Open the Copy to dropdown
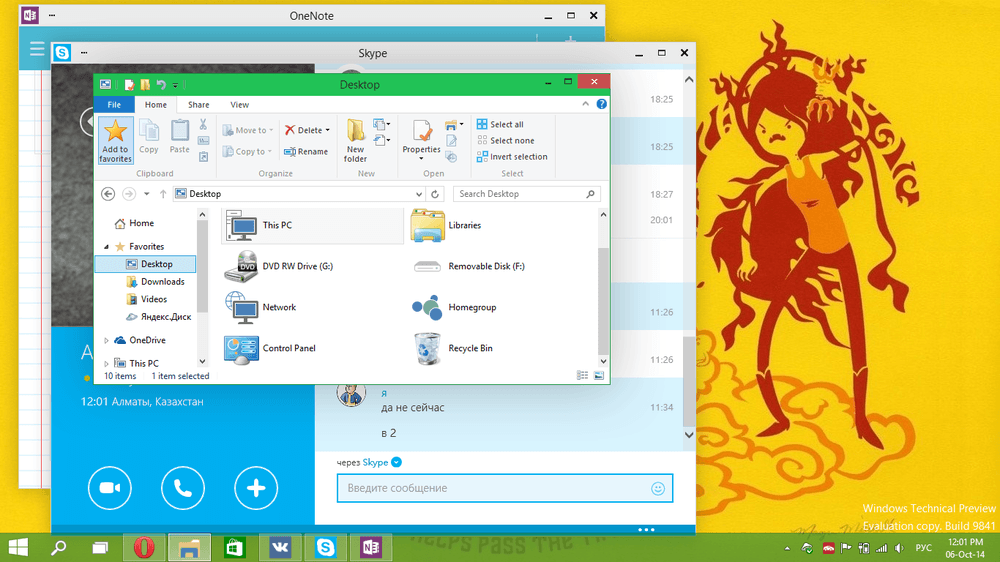 [x=247, y=152]
